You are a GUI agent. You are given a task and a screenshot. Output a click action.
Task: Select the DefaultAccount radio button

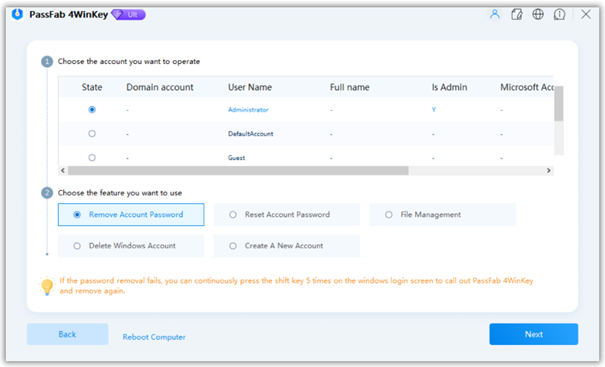(x=92, y=134)
